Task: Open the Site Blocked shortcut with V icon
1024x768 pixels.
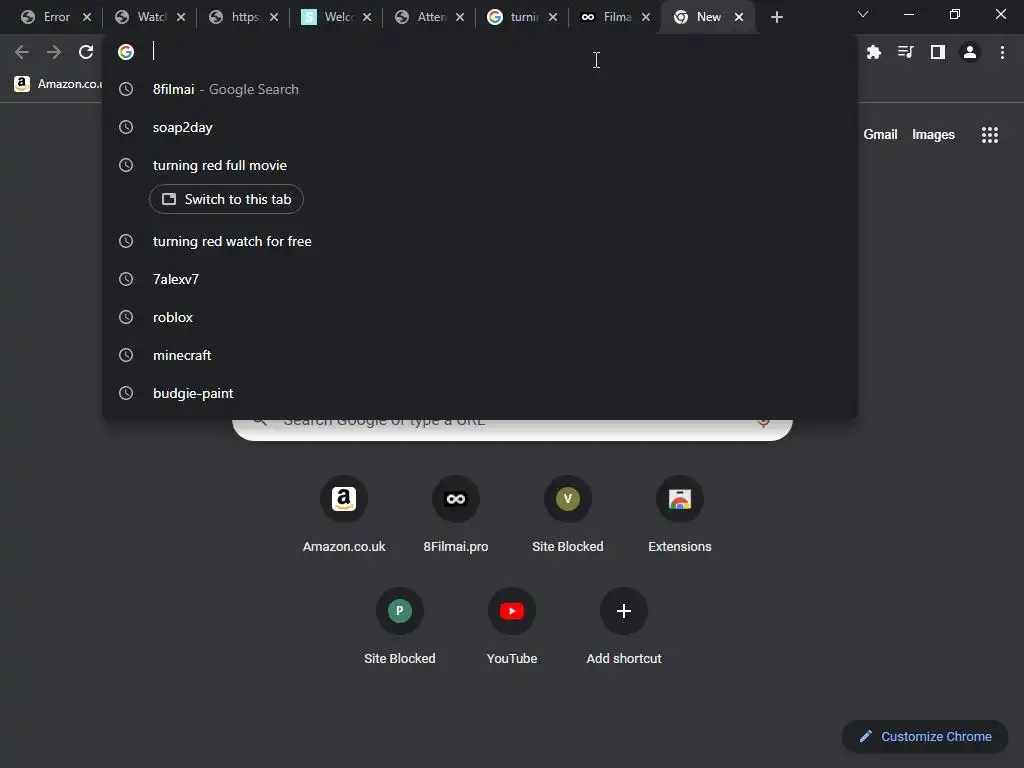Action: point(568,515)
